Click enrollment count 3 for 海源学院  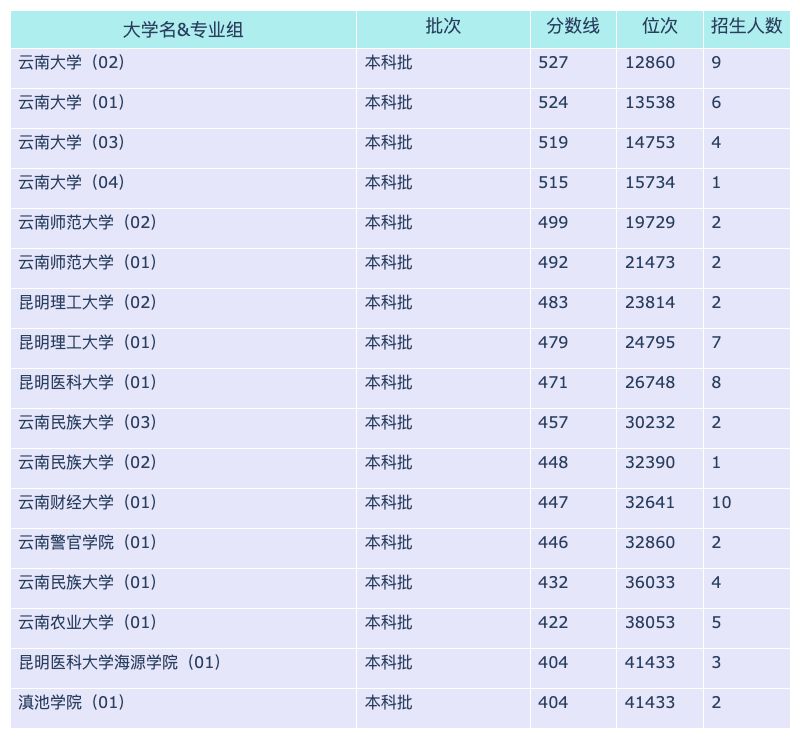click(x=716, y=662)
